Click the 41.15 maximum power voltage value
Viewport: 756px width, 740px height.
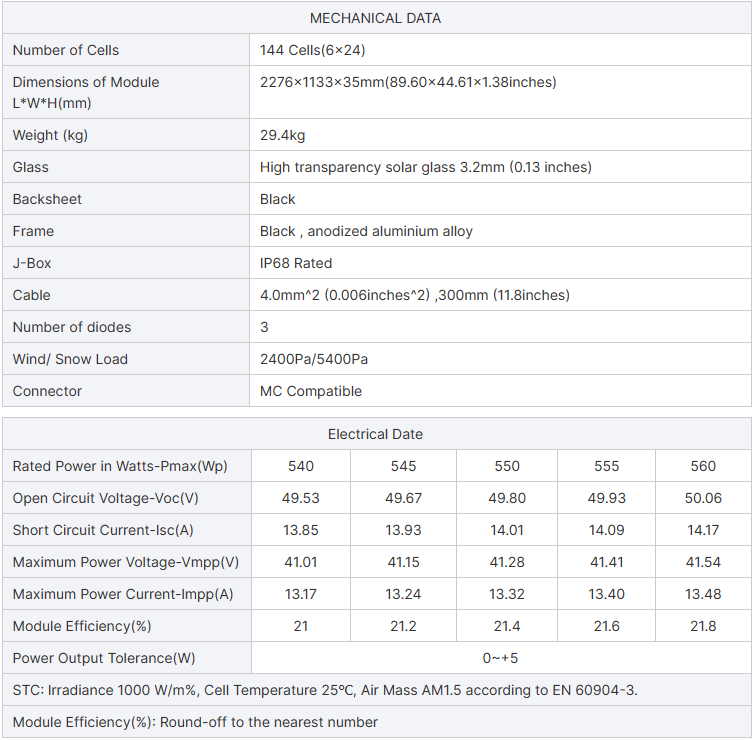coord(404,562)
